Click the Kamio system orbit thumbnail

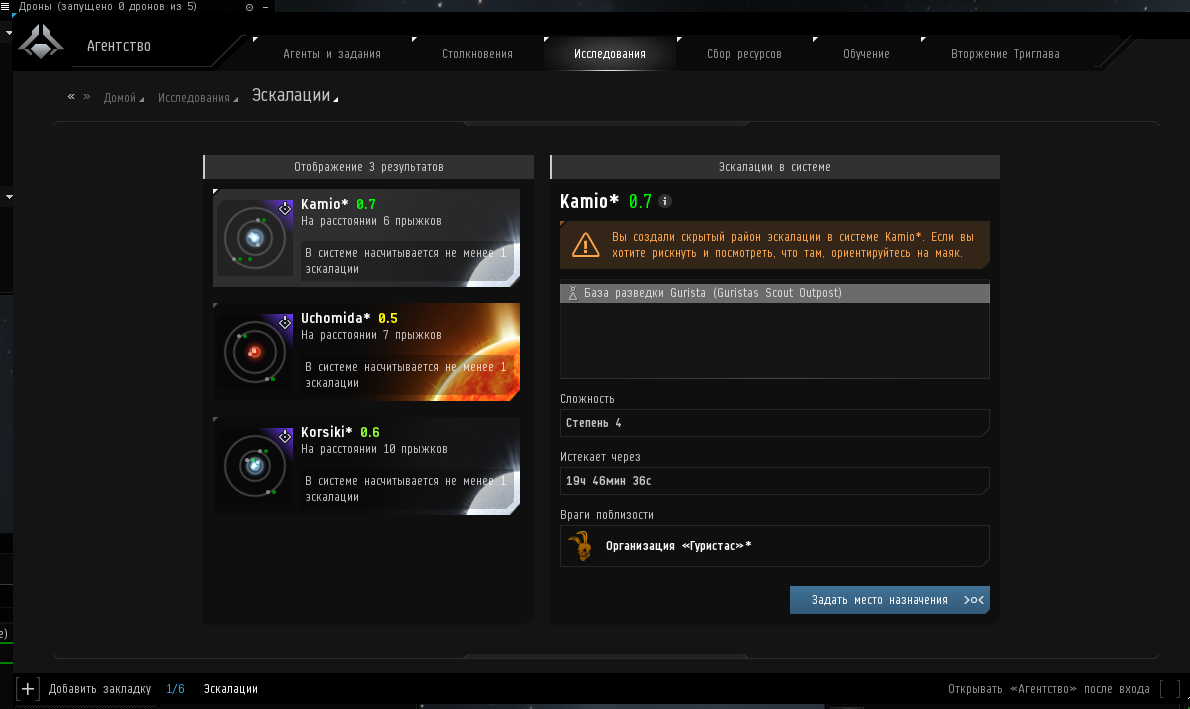click(255, 238)
